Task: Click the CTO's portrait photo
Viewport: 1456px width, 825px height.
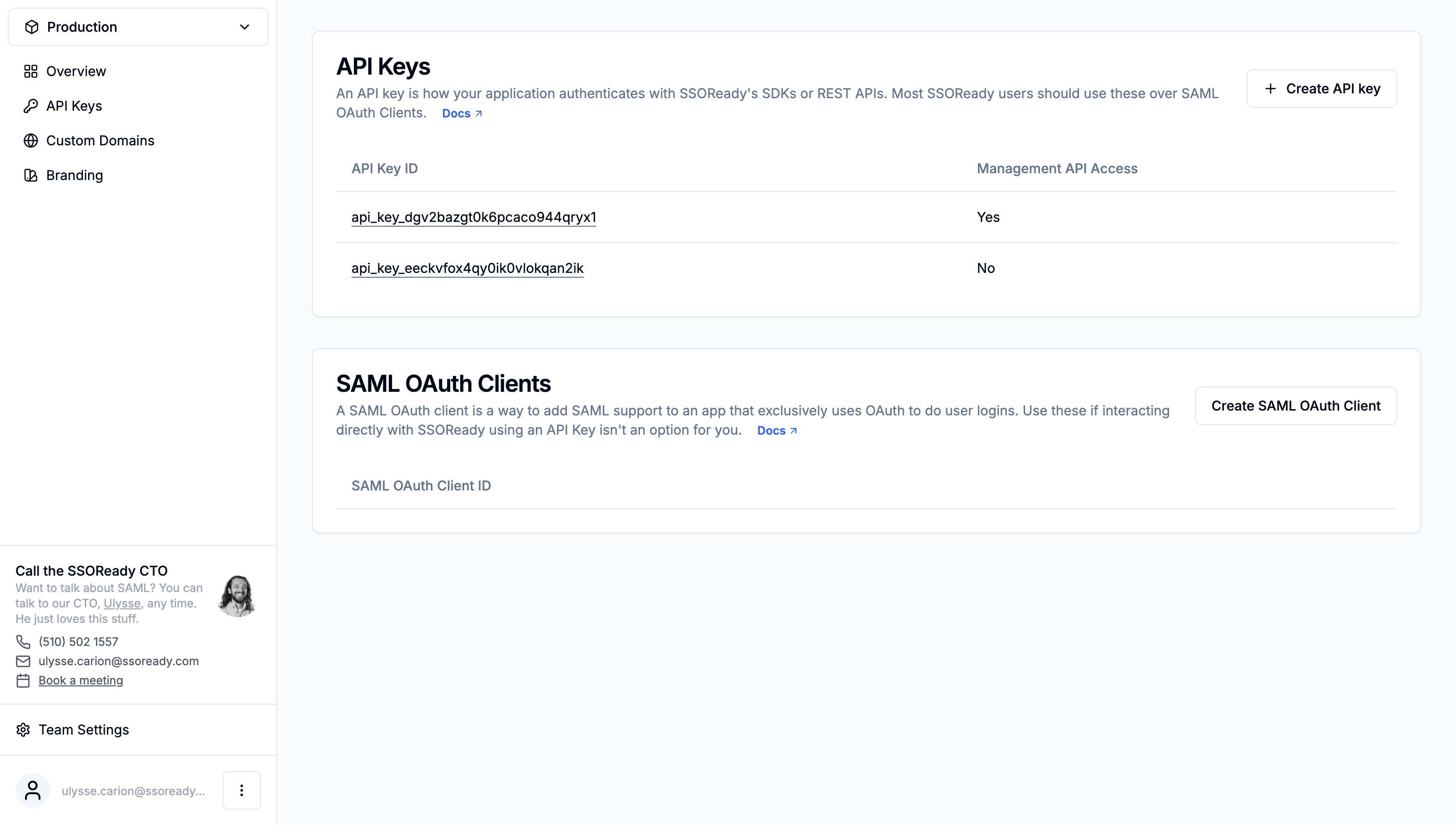Action: tap(237, 596)
